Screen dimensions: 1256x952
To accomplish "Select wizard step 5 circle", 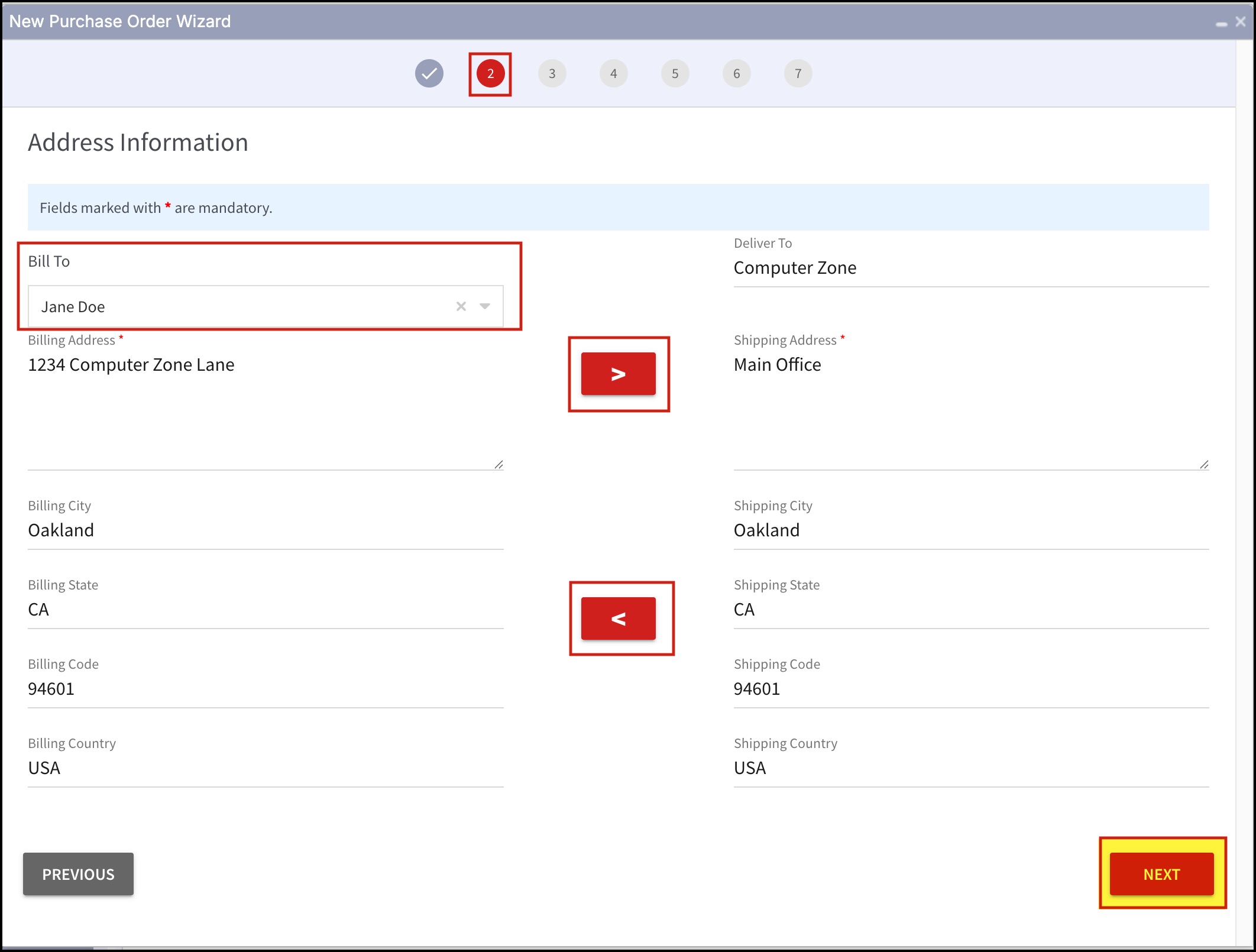I will coord(675,73).
